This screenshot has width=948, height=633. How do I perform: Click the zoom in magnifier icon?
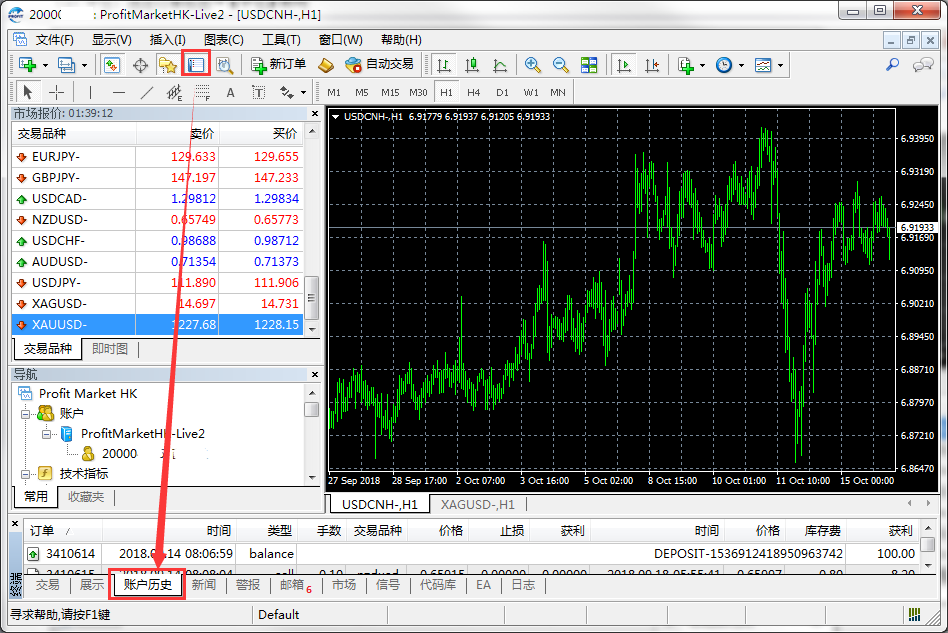533,65
